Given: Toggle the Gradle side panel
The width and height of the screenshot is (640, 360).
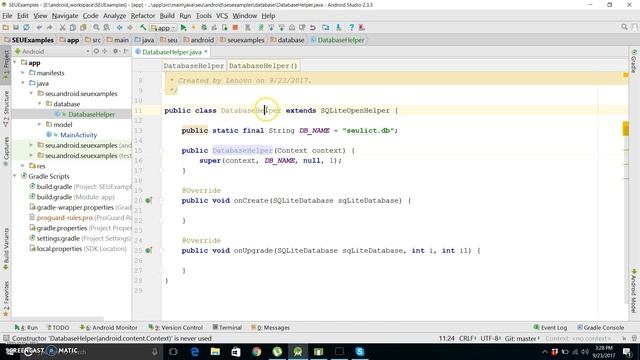Looking at the screenshot, I should click(634, 61).
